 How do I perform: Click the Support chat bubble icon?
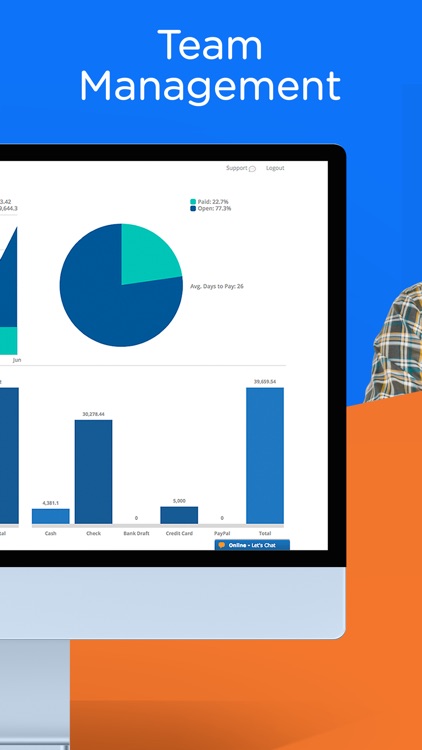252,169
